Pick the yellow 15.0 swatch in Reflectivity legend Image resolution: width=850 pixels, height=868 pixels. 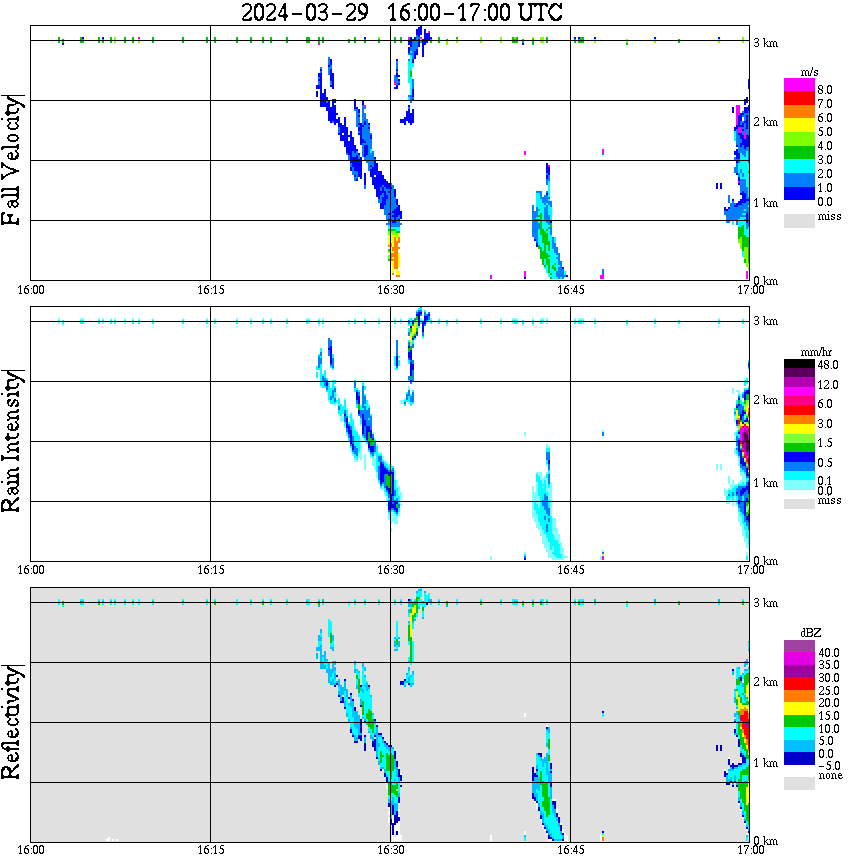799,708
